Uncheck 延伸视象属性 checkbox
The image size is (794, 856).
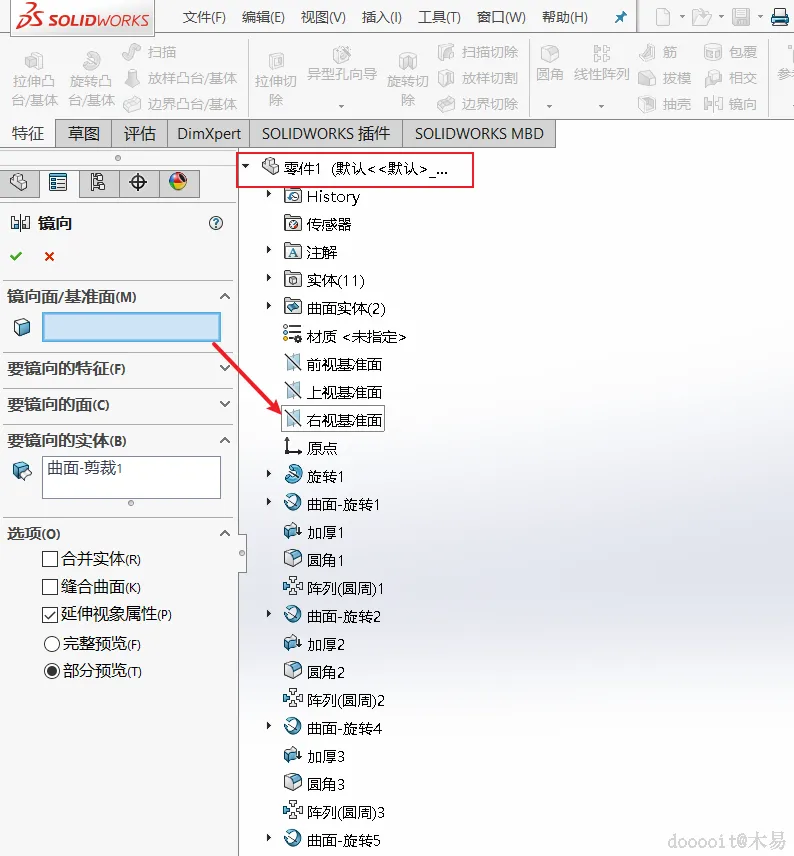click(x=50, y=615)
